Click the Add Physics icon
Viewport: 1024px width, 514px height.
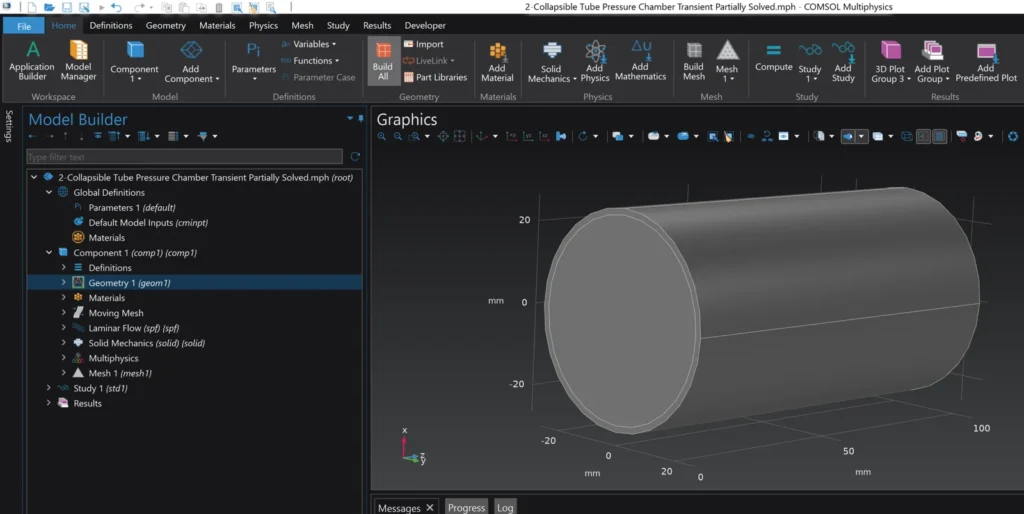[x=595, y=59]
